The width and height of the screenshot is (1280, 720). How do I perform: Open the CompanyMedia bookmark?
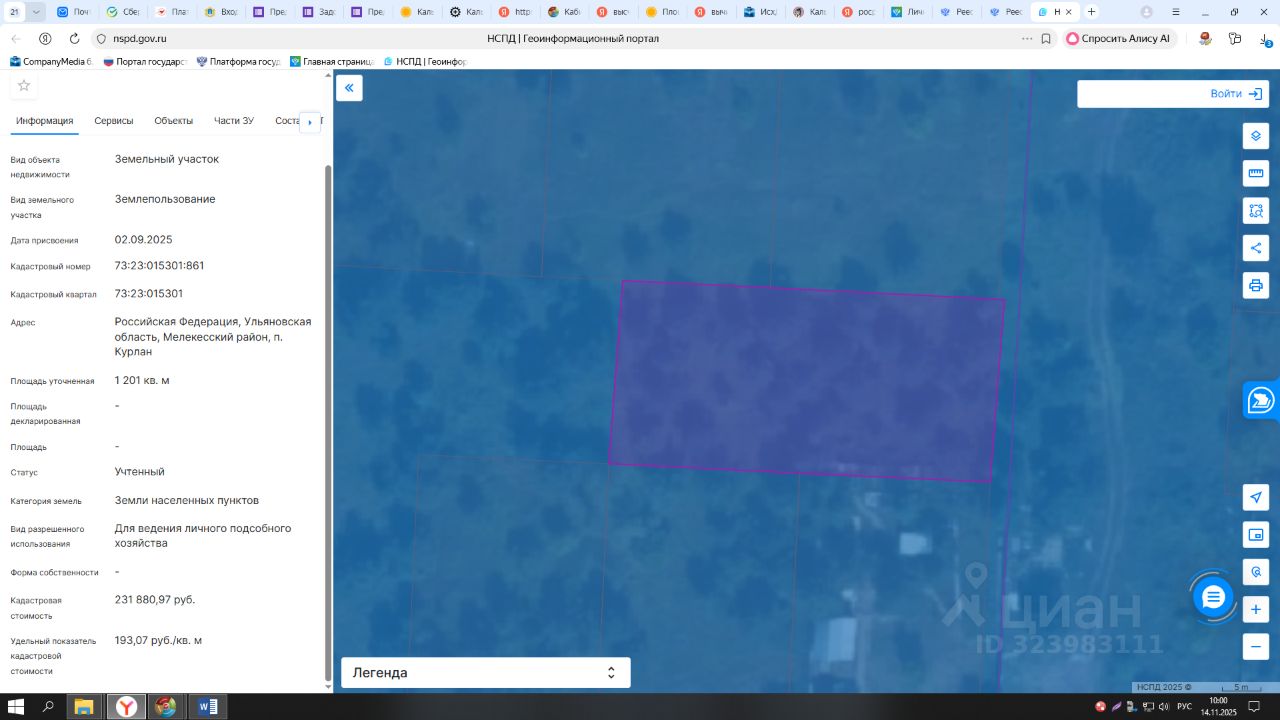(x=50, y=61)
